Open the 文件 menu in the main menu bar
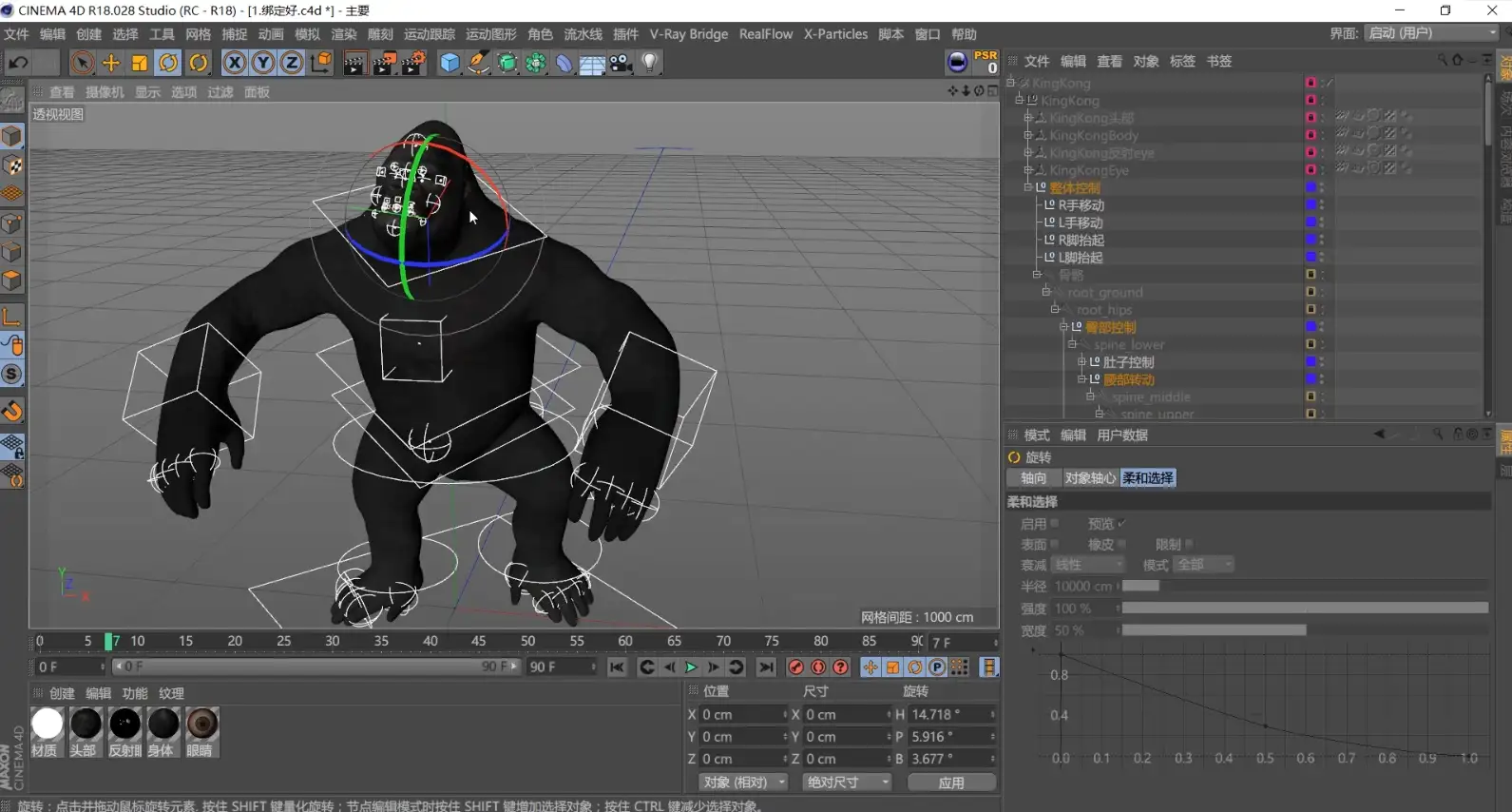 16,34
